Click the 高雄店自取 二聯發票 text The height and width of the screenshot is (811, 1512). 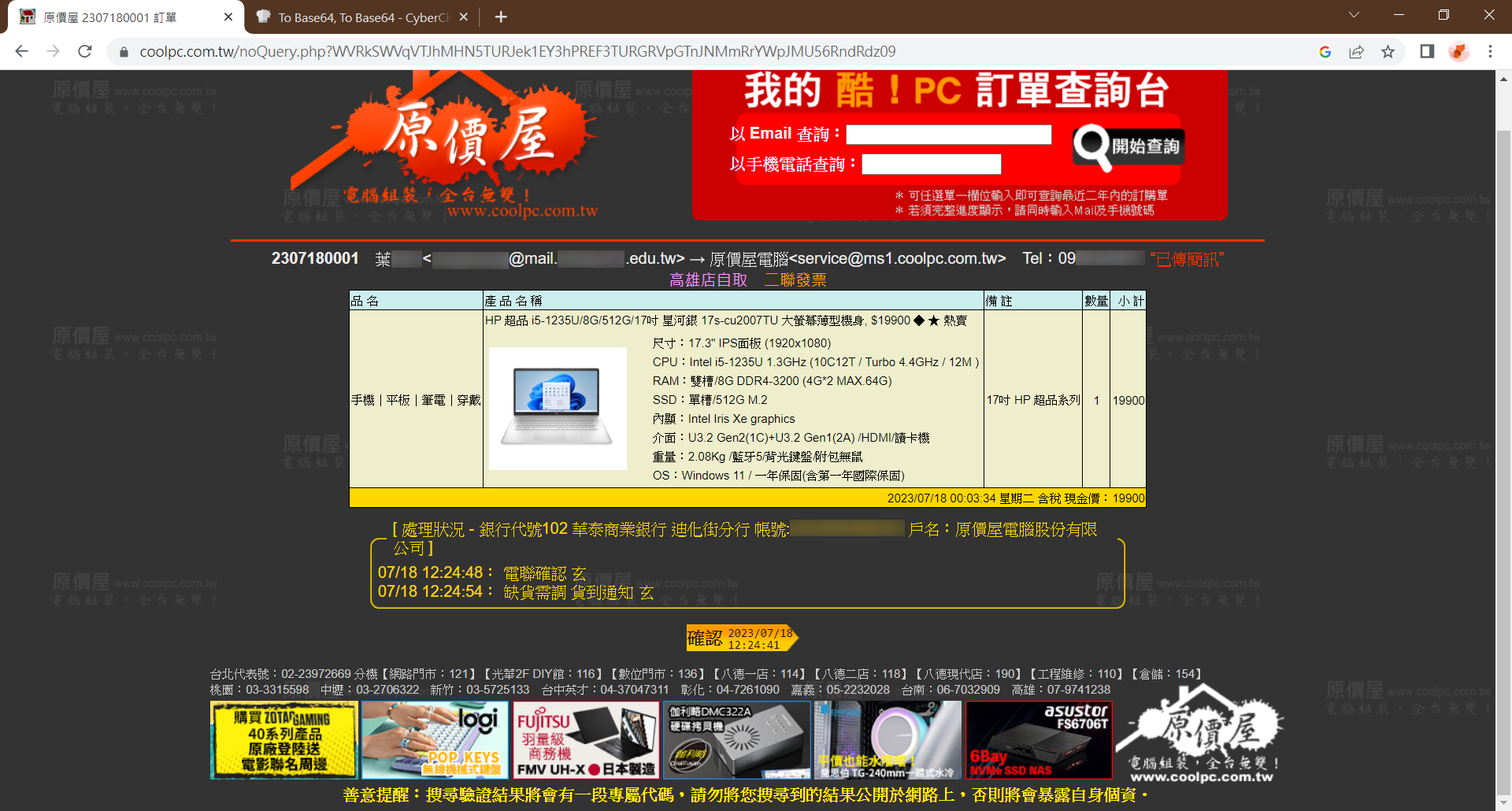pos(747,280)
